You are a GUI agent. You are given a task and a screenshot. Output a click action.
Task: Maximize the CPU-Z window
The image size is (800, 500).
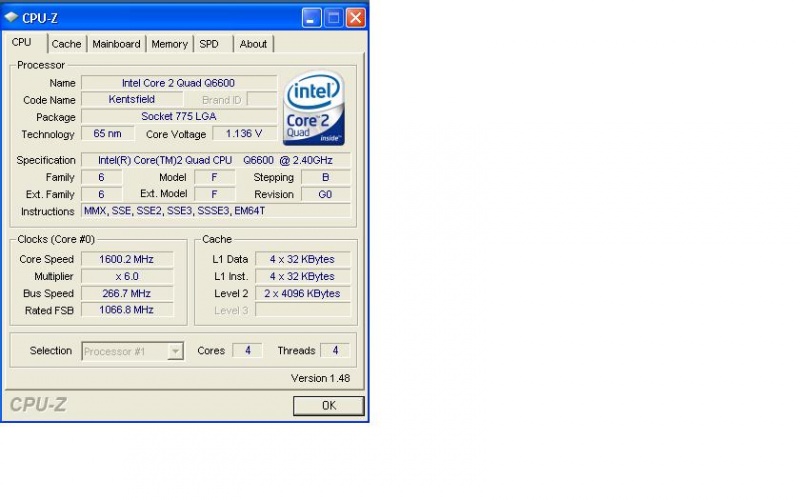[333, 17]
